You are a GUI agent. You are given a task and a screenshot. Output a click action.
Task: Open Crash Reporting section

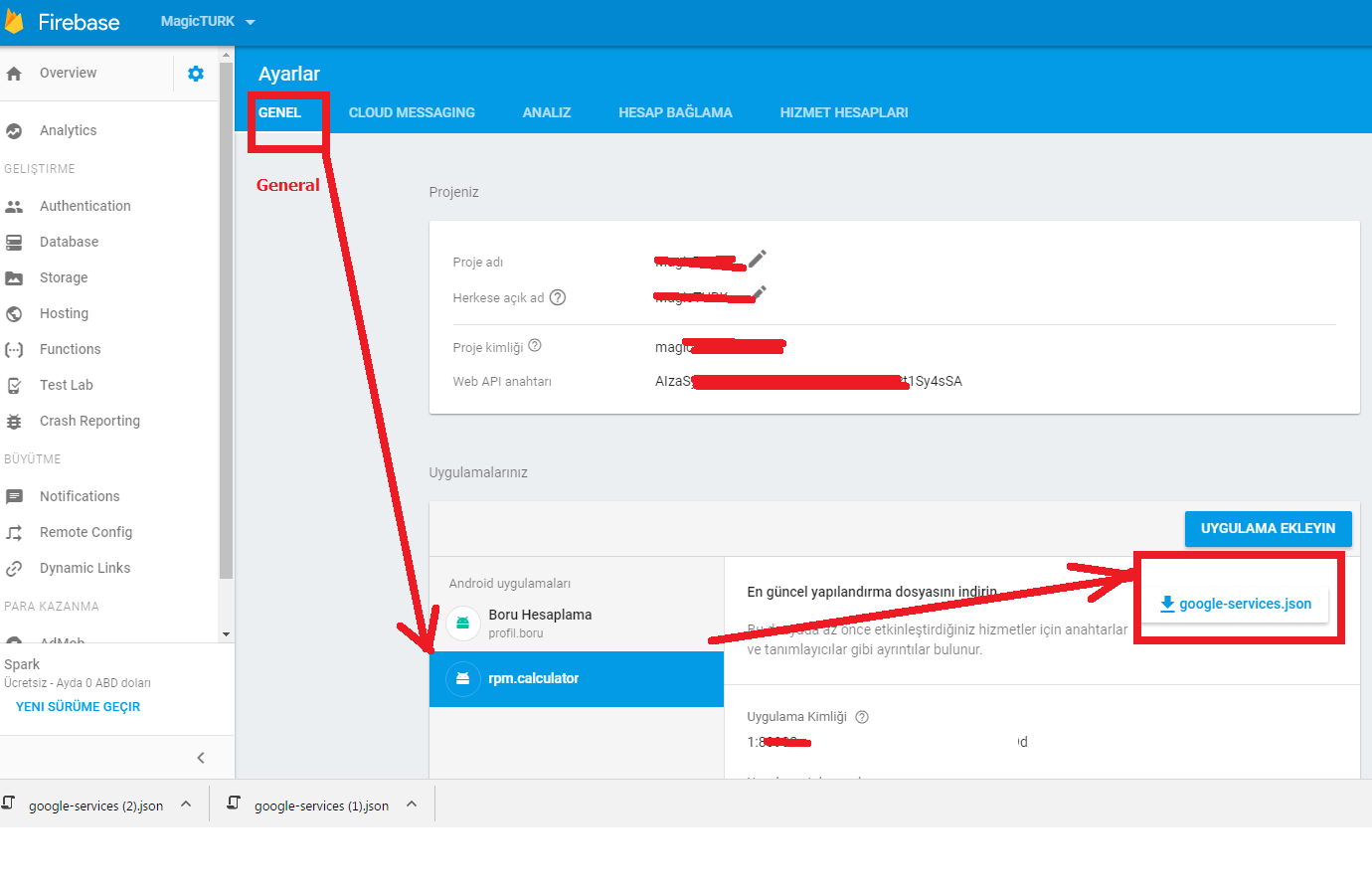[90, 422]
